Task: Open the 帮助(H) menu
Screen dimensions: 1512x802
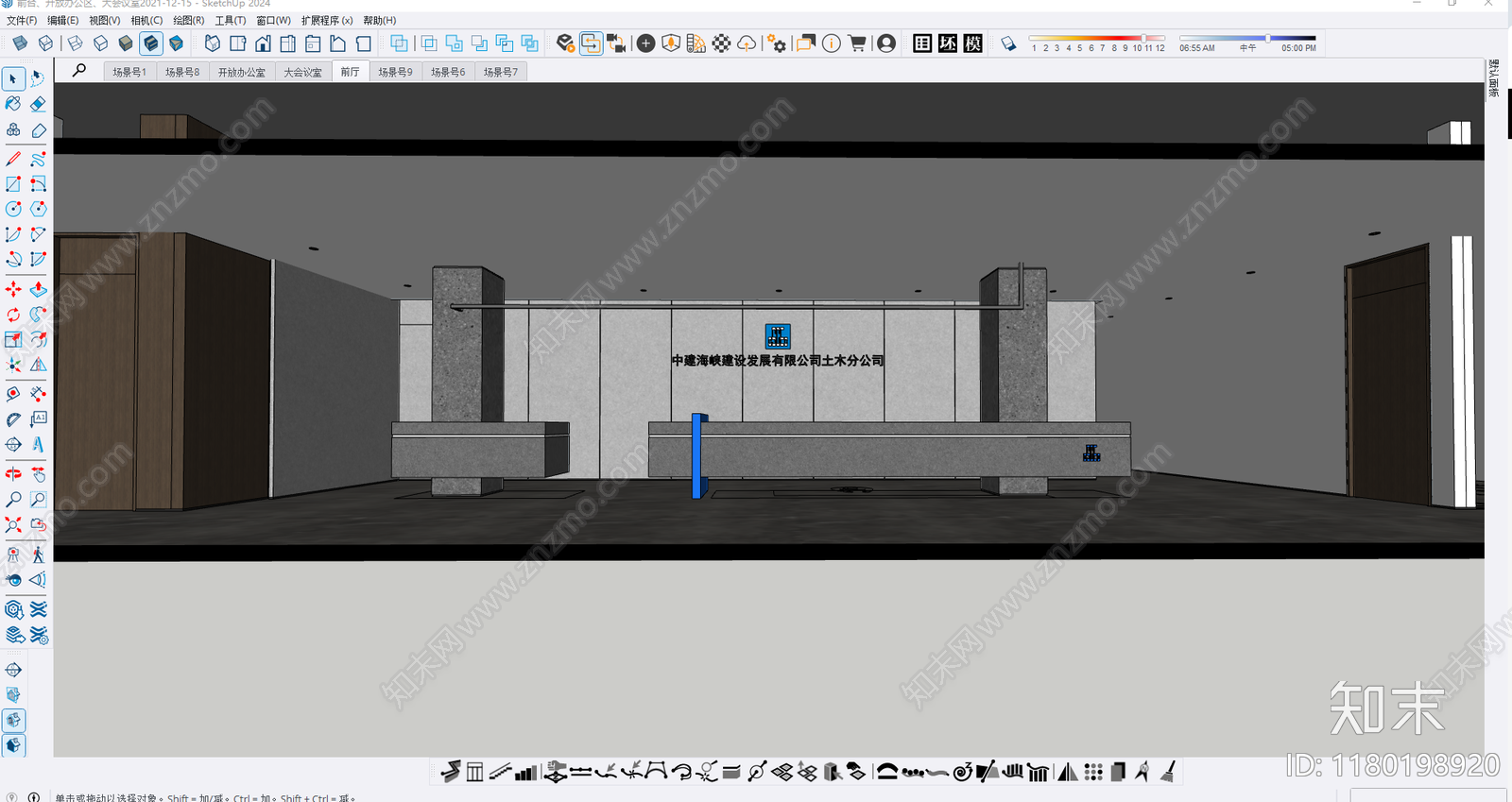Action: pos(380,20)
